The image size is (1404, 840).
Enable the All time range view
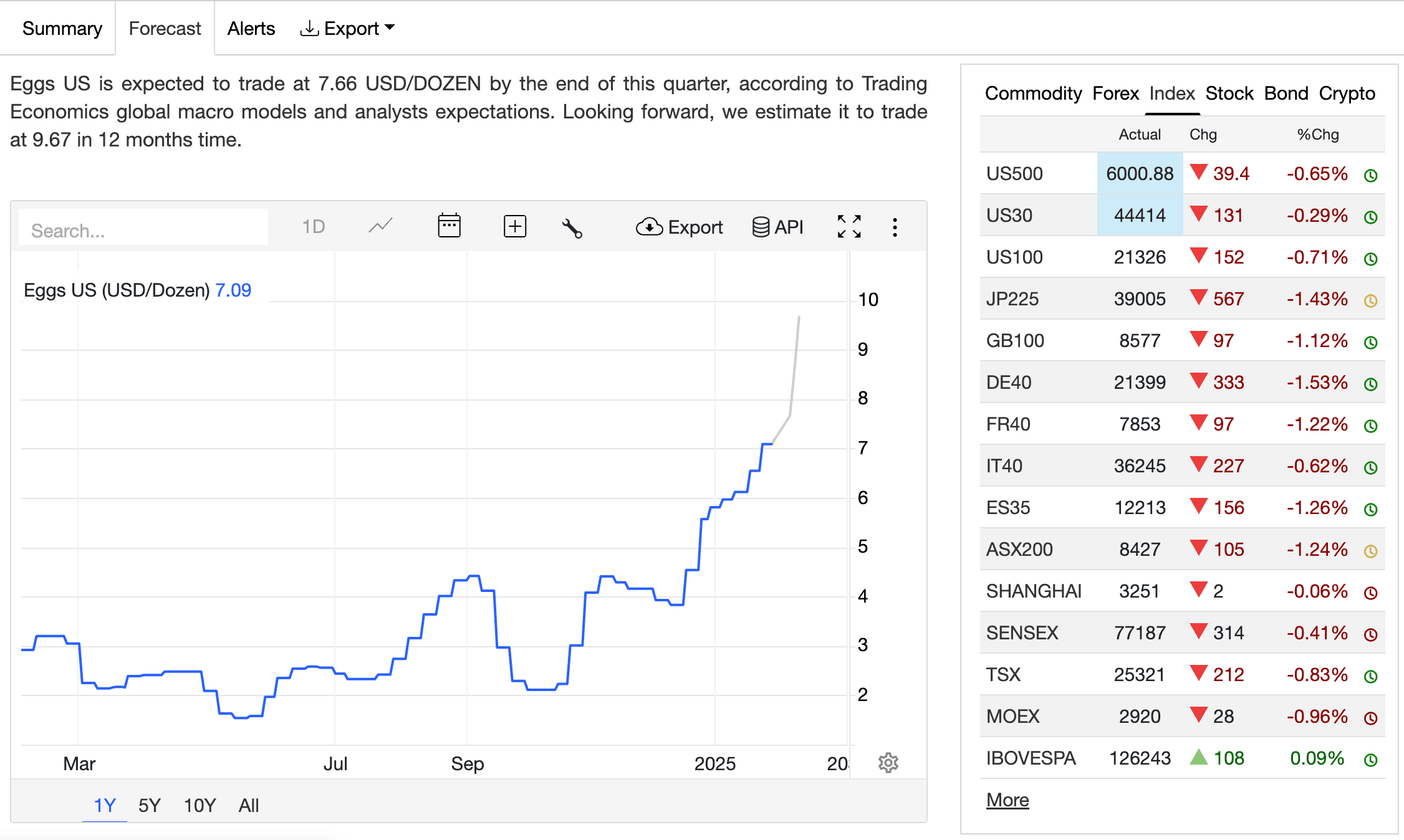coord(249,805)
